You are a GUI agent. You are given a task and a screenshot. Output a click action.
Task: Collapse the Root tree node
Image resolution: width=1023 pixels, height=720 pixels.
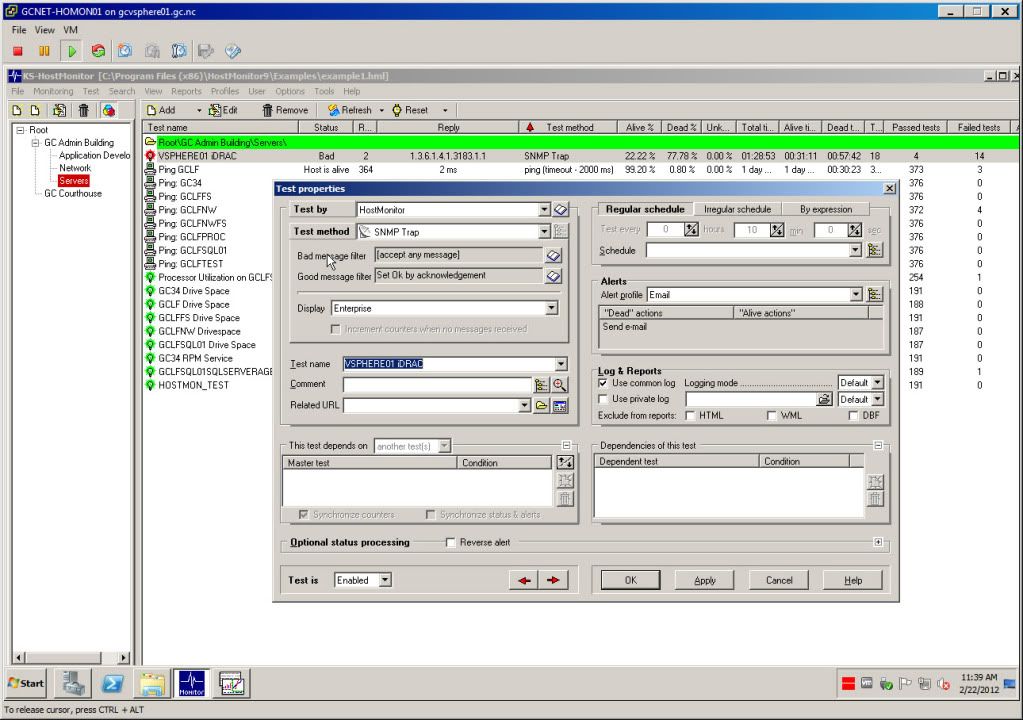[20, 130]
